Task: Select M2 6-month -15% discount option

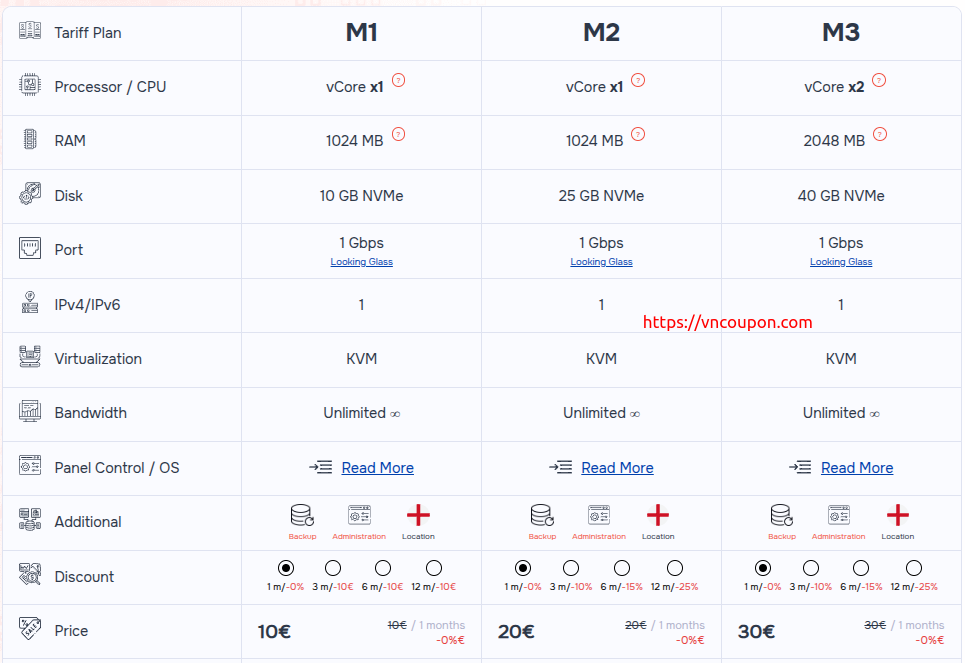Action: (622, 568)
